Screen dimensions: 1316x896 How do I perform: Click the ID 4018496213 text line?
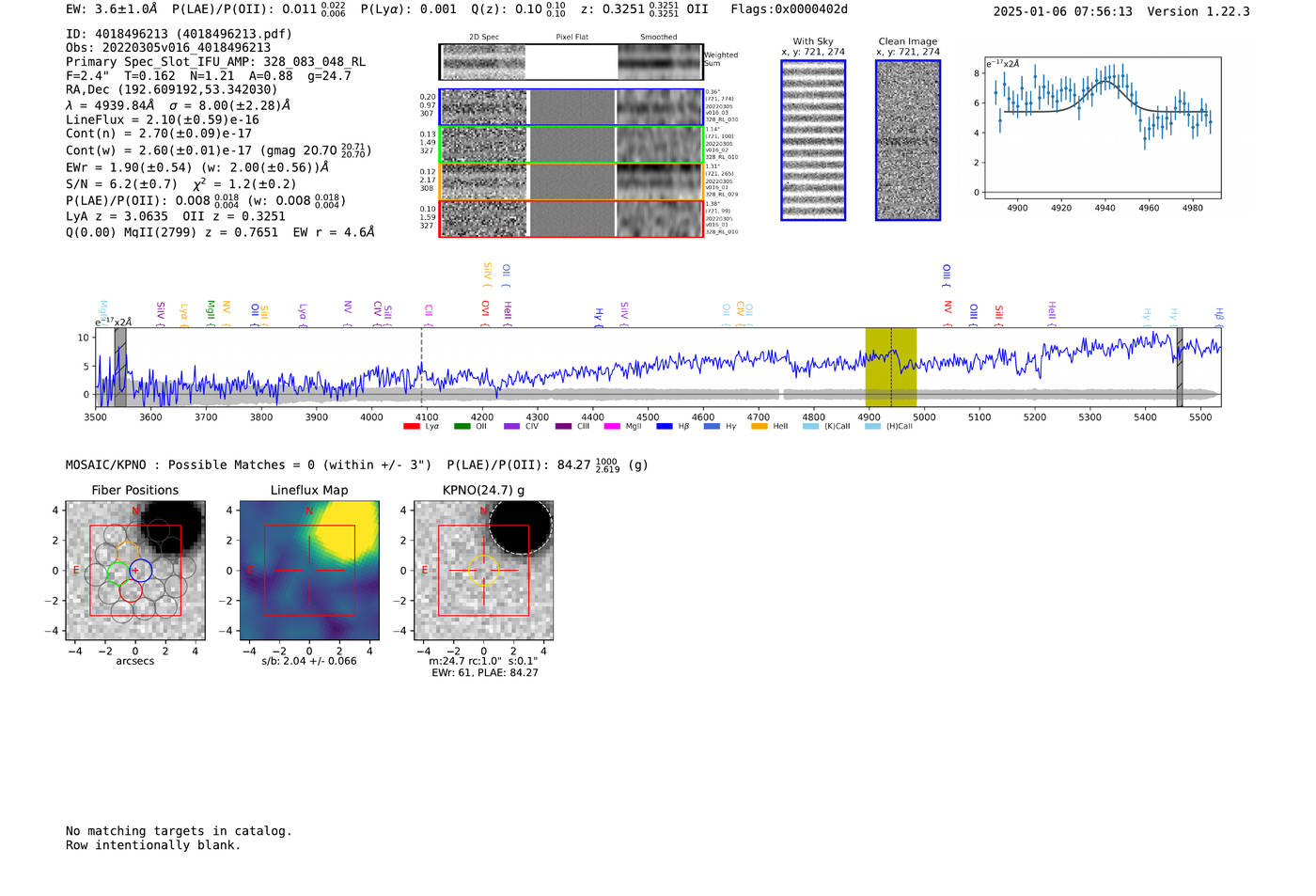pos(179,34)
